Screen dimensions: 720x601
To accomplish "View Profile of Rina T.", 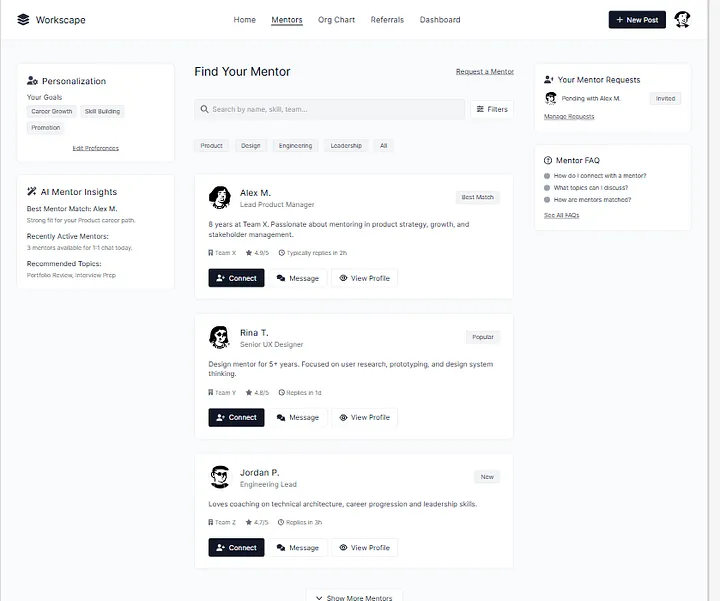I will 365,417.
